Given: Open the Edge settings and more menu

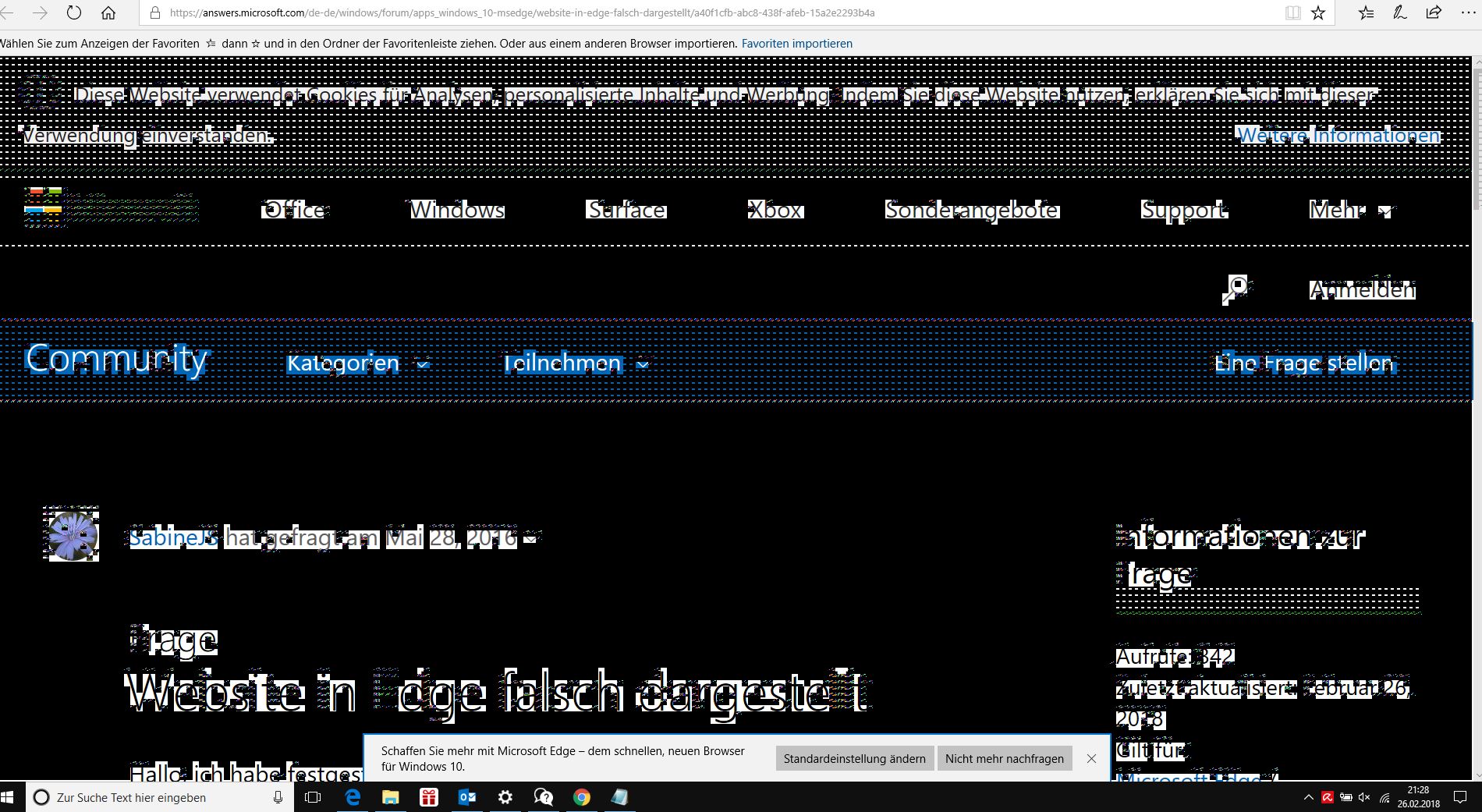Looking at the screenshot, I should 1468,12.
